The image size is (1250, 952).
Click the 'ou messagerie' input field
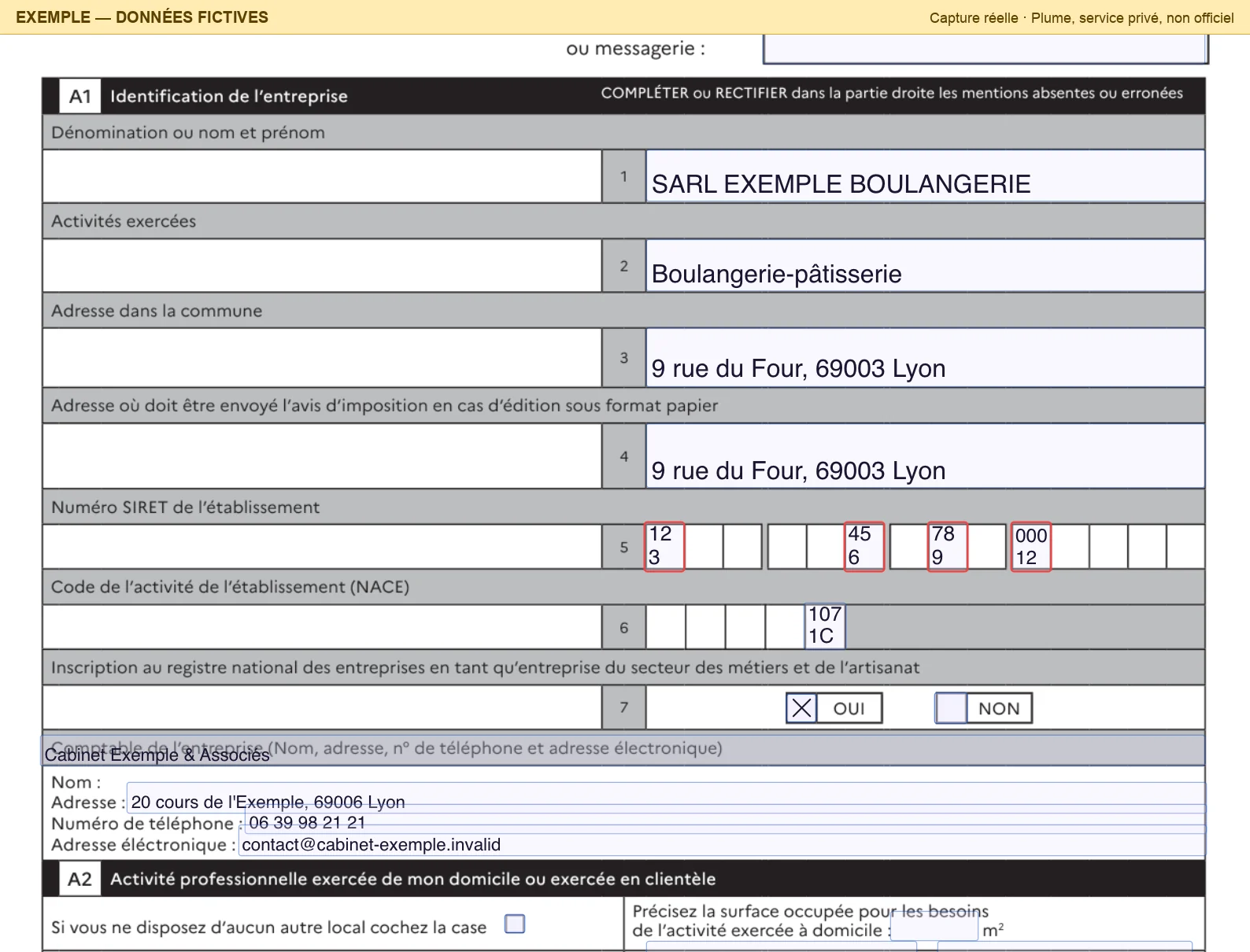point(986,49)
